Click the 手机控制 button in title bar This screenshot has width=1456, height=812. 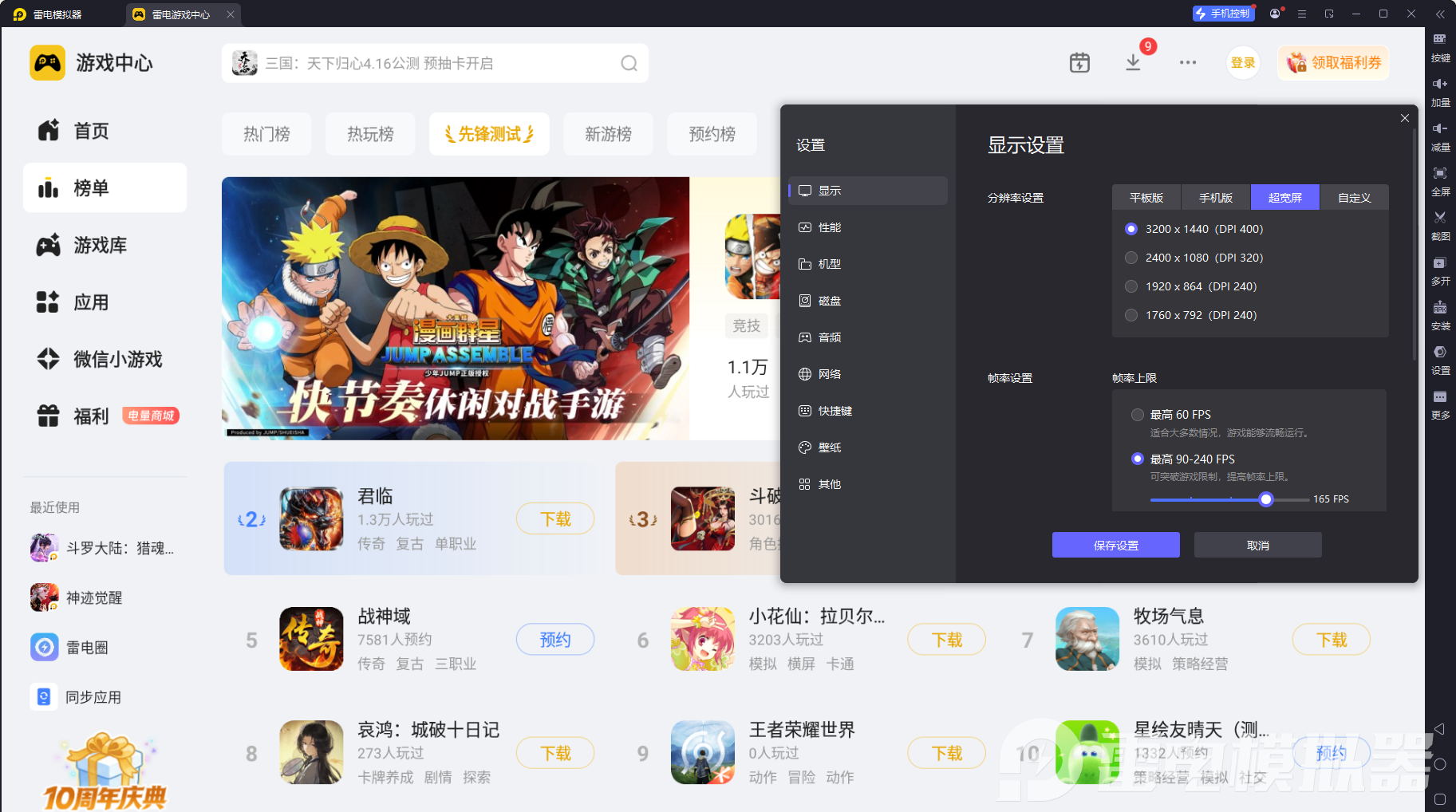pyautogui.click(x=1223, y=14)
